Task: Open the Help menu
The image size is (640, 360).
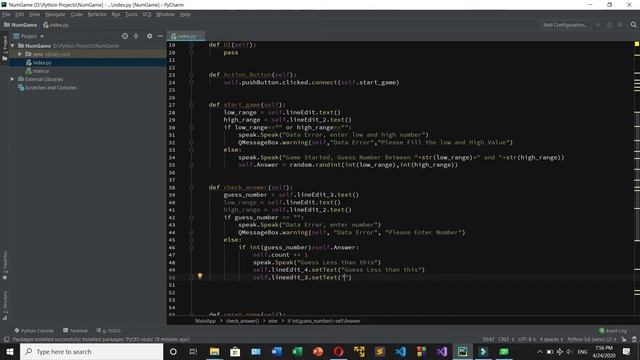Action: 185,14
